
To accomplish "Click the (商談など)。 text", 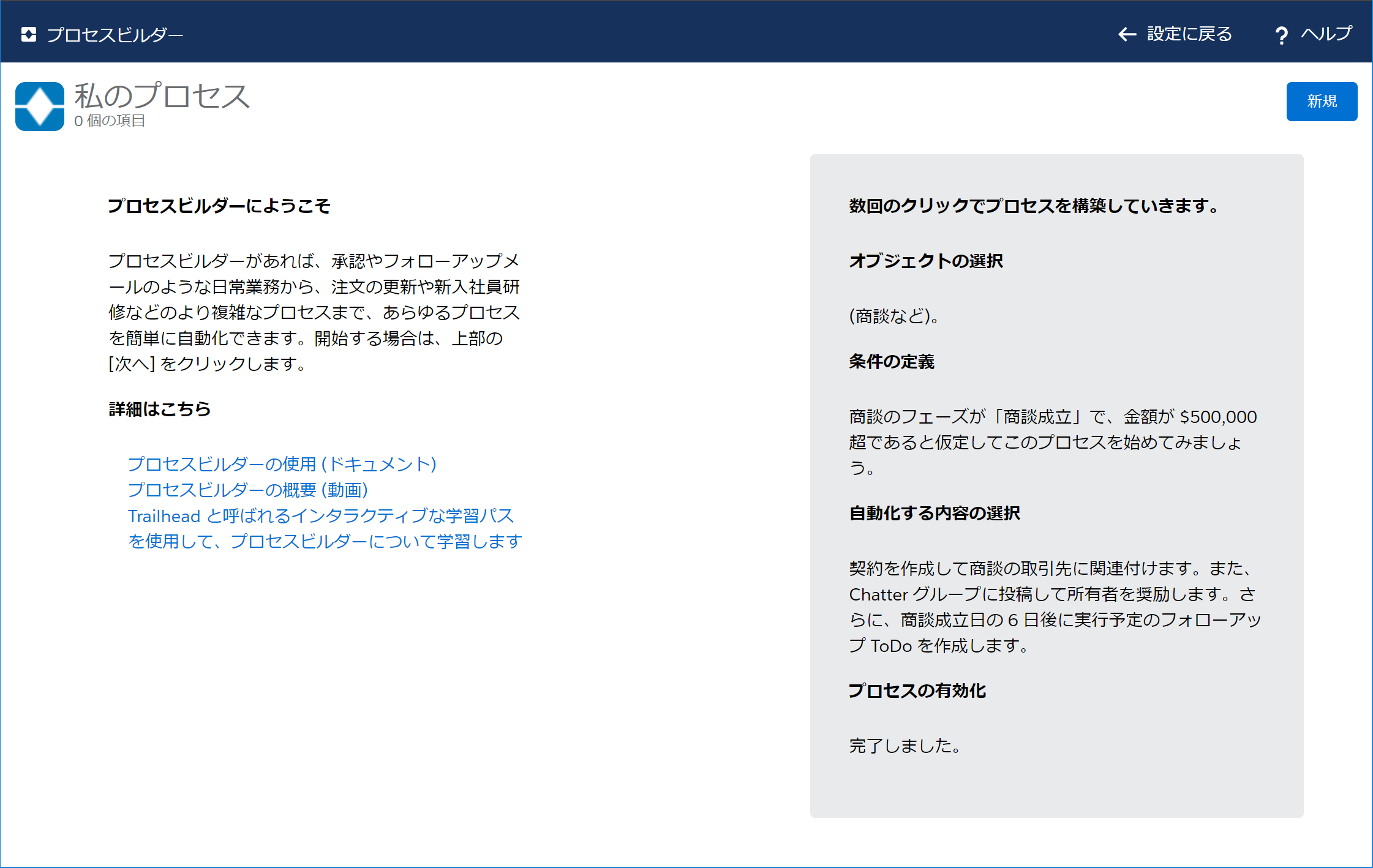I will 895,316.
